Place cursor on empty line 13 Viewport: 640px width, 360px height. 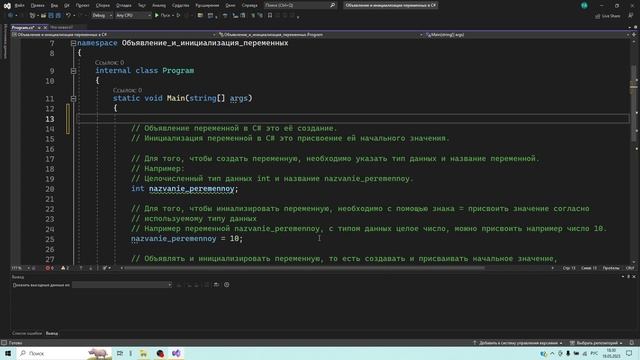coord(353,118)
